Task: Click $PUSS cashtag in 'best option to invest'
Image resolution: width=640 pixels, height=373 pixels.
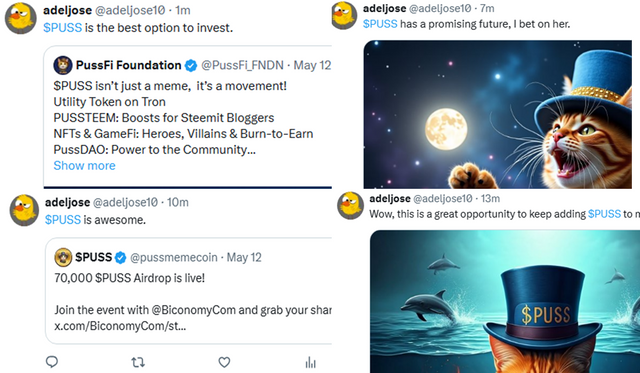Action: [62, 28]
